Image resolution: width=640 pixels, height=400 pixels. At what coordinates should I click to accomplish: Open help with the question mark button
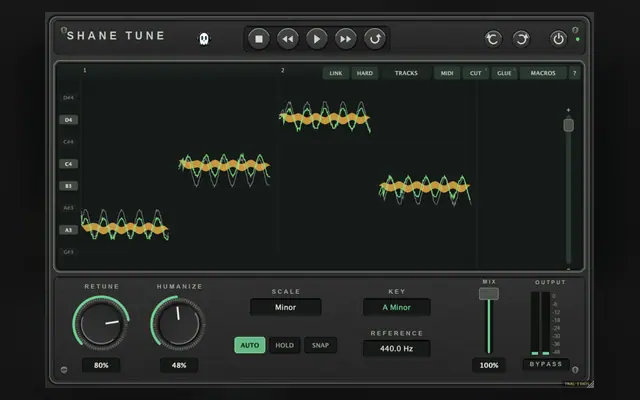tap(575, 73)
